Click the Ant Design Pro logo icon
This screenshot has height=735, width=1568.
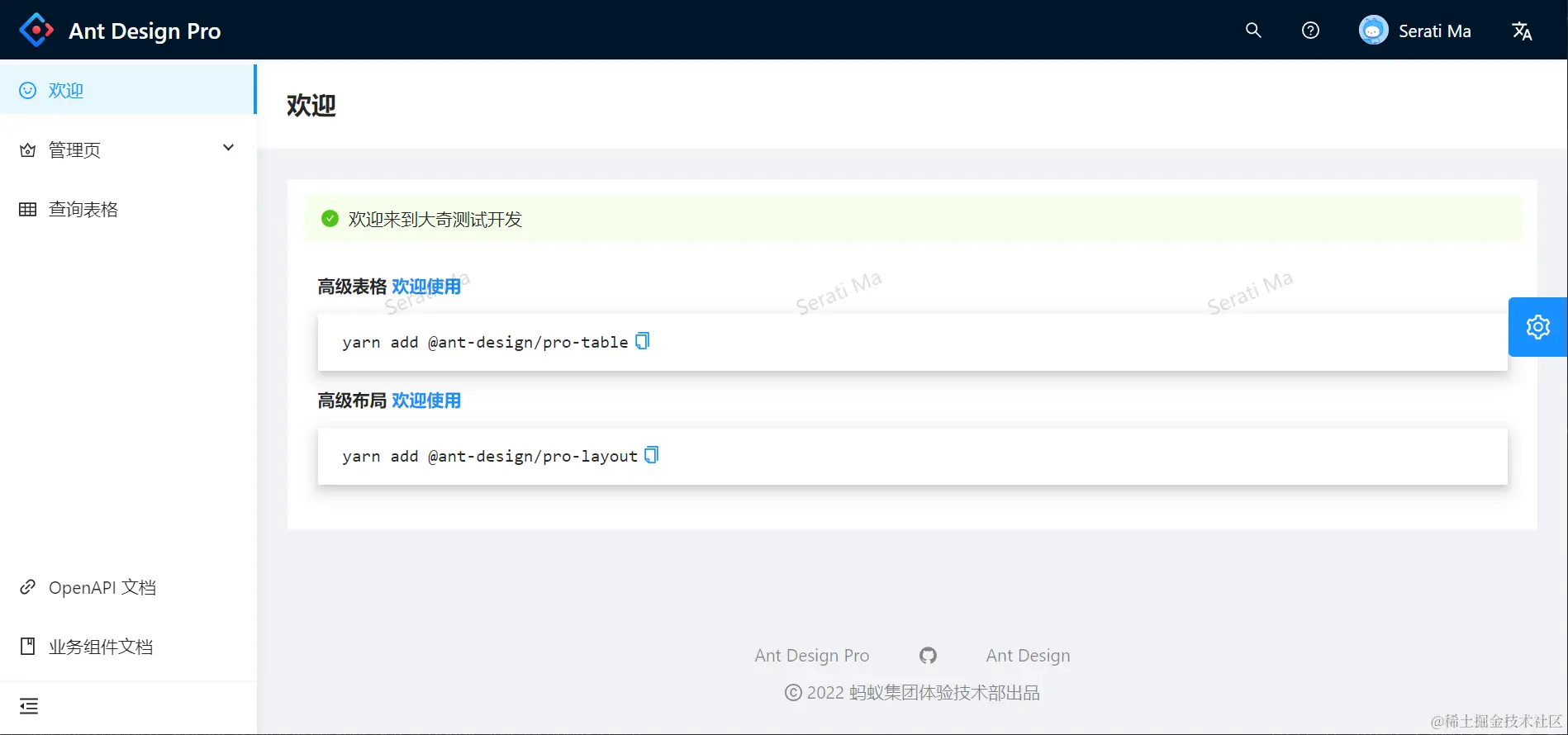(36, 31)
